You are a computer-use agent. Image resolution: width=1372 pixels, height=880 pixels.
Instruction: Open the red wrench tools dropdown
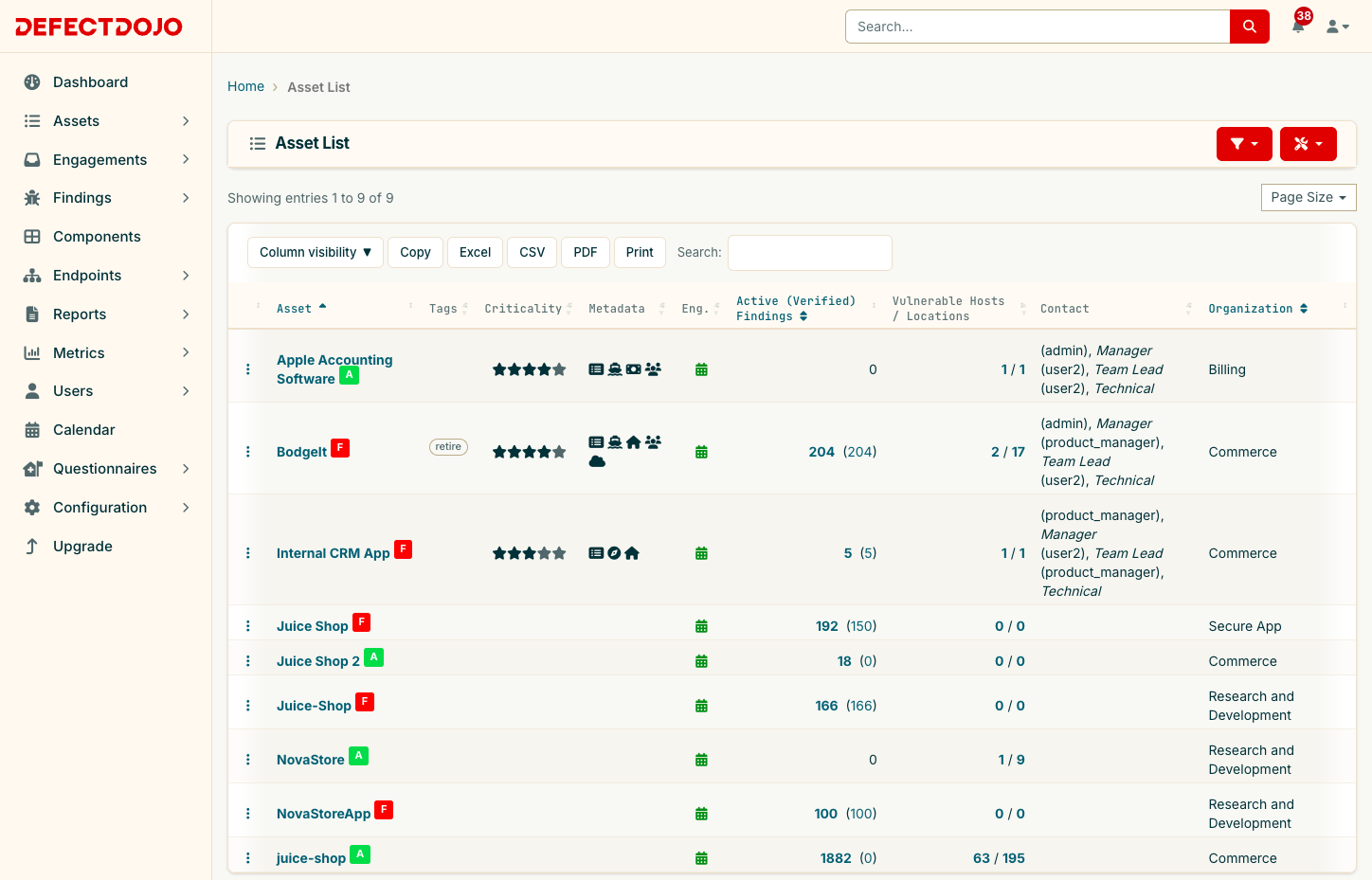pyautogui.click(x=1308, y=144)
